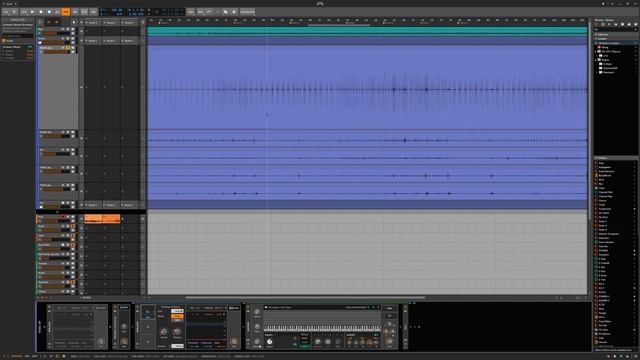The image size is (640, 360).
Task: Open the second browser tab icon in browser panel
Action: (603, 24)
